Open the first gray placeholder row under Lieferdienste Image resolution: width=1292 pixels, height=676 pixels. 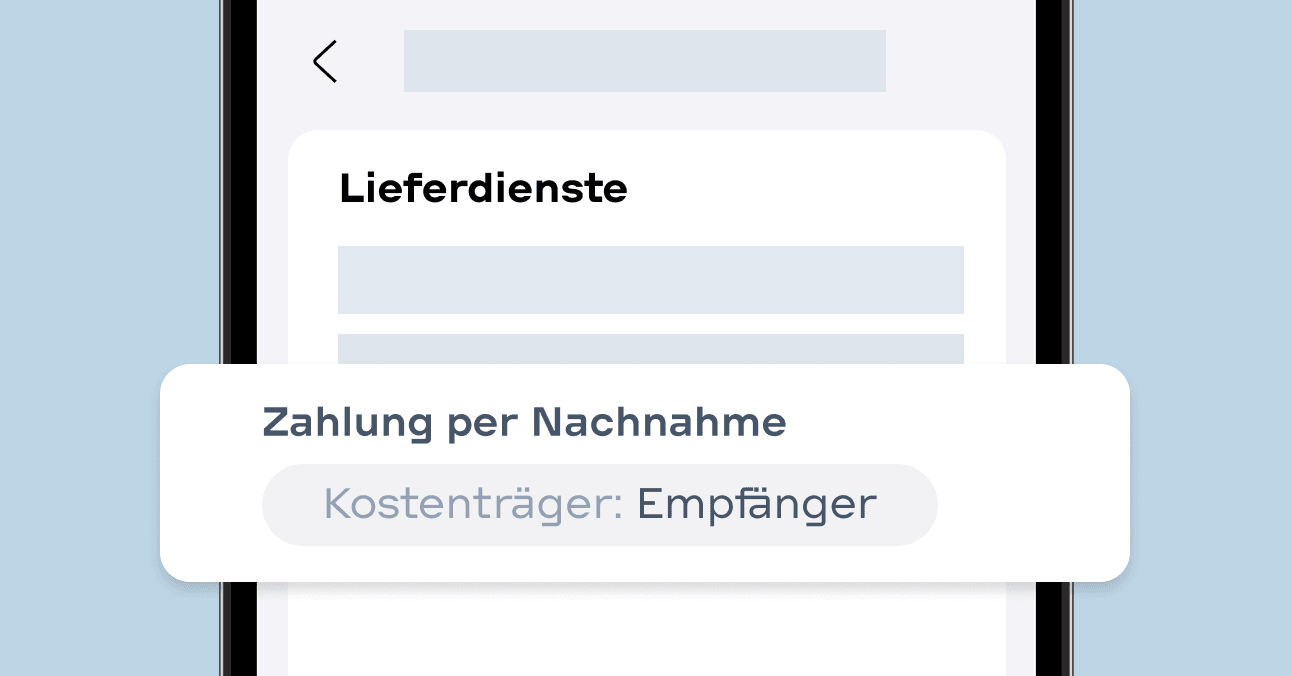tap(650, 280)
